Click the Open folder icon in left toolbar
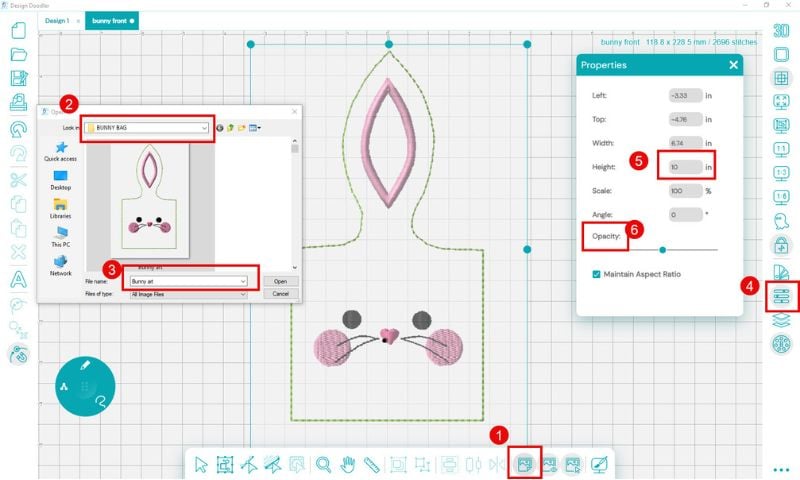The image size is (800, 480). tap(18, 54)
